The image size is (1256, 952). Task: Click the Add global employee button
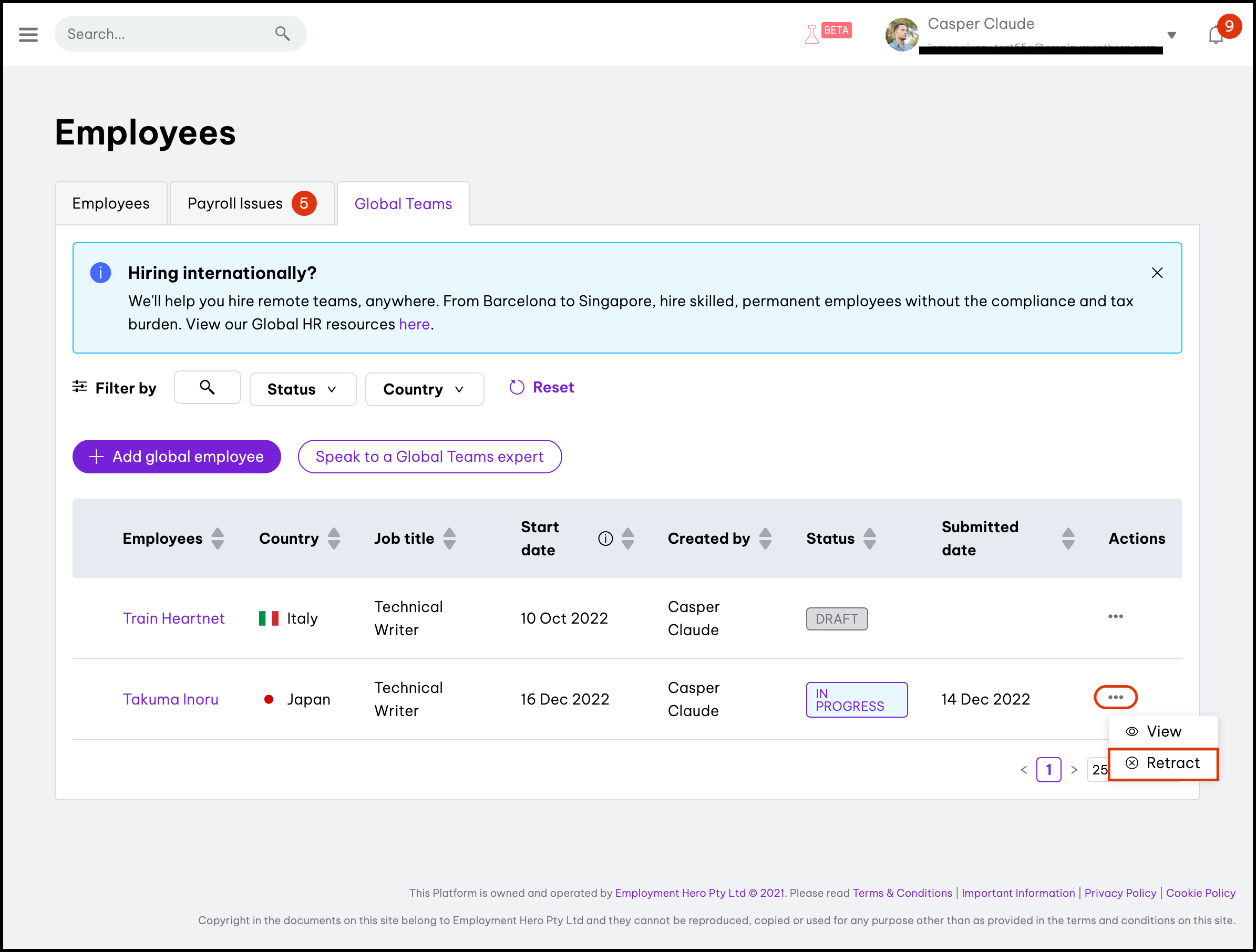(177, 457)
